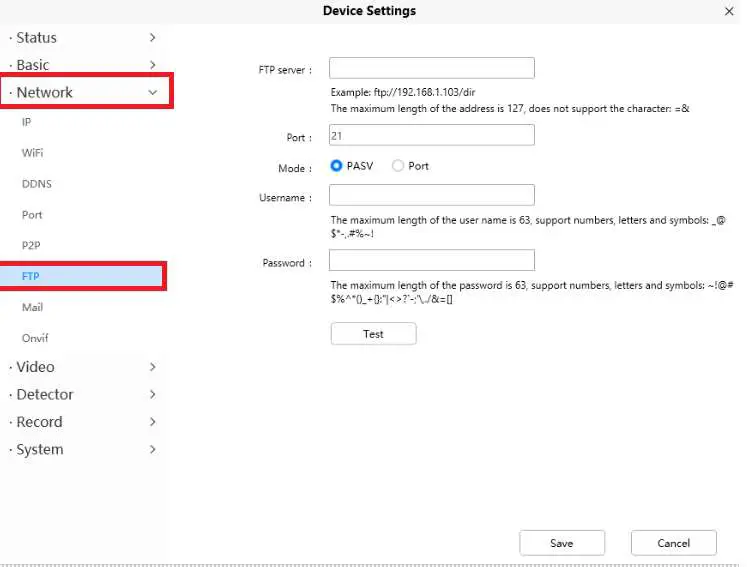Go to DDNS settings
The width and height of the screenshot is (747, 567).
point(37,184)
